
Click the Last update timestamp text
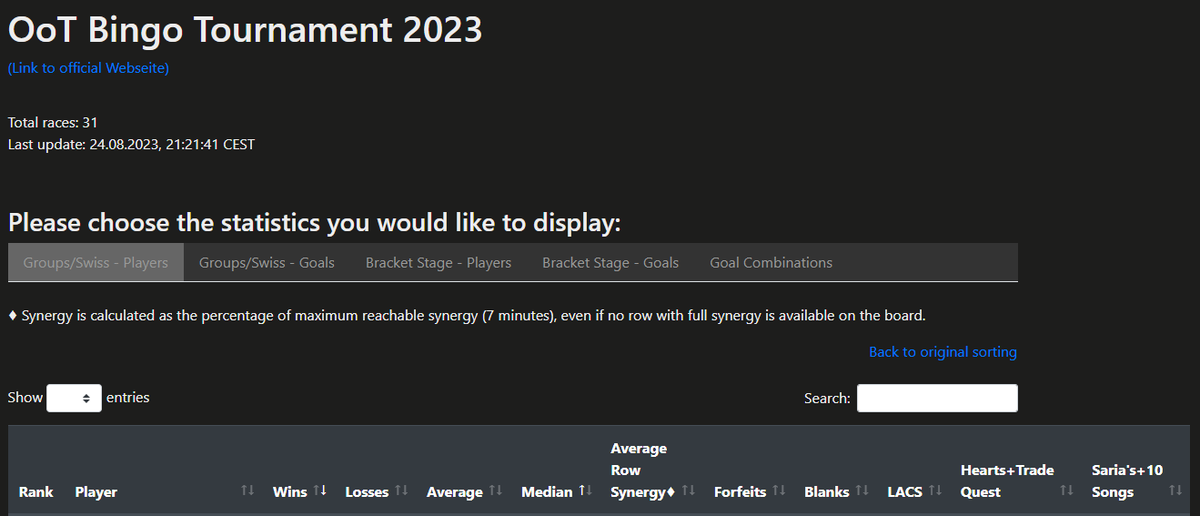click(131, 144)
